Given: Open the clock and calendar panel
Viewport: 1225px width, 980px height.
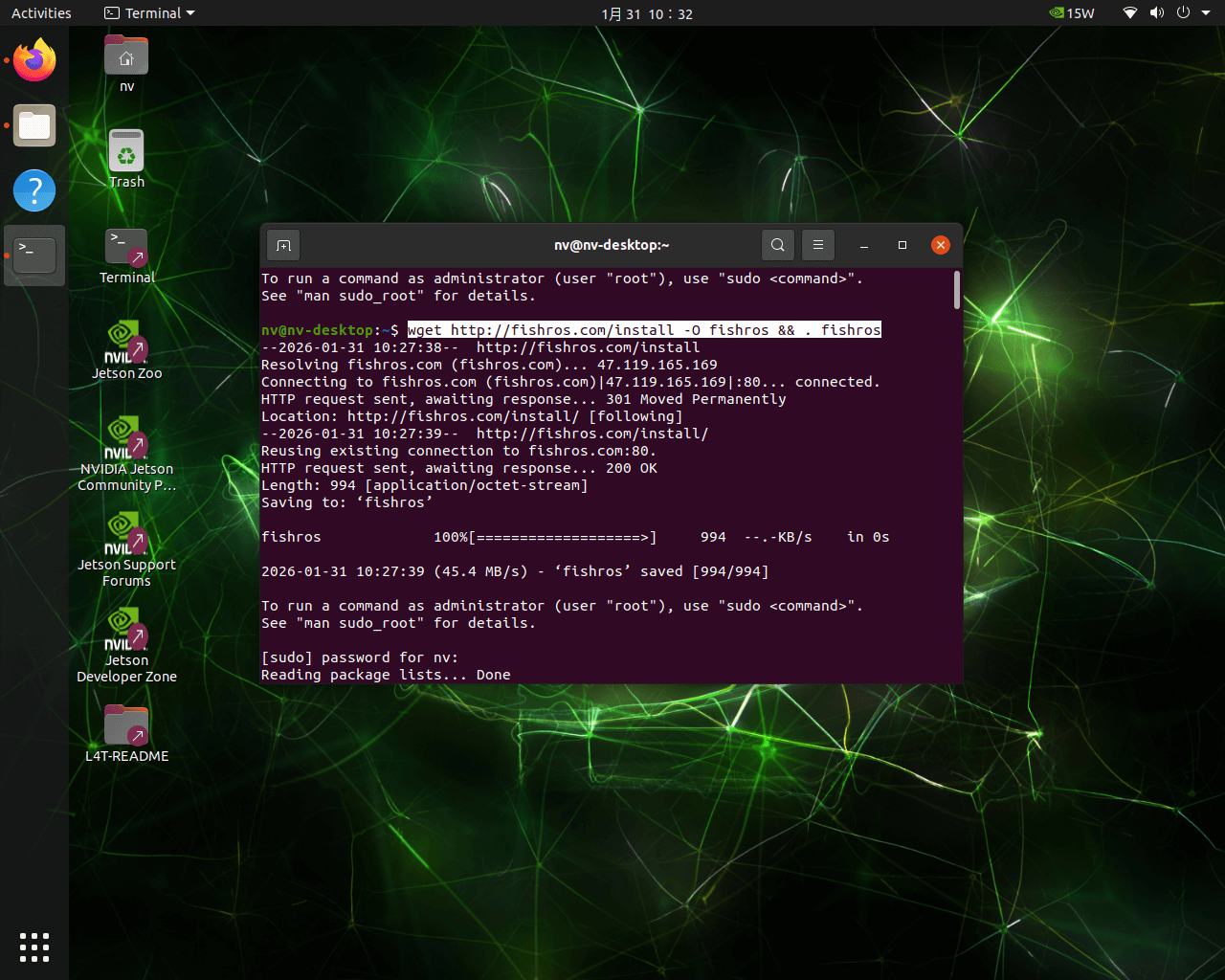Looking at the screenshot, I should tap(647, 13).
